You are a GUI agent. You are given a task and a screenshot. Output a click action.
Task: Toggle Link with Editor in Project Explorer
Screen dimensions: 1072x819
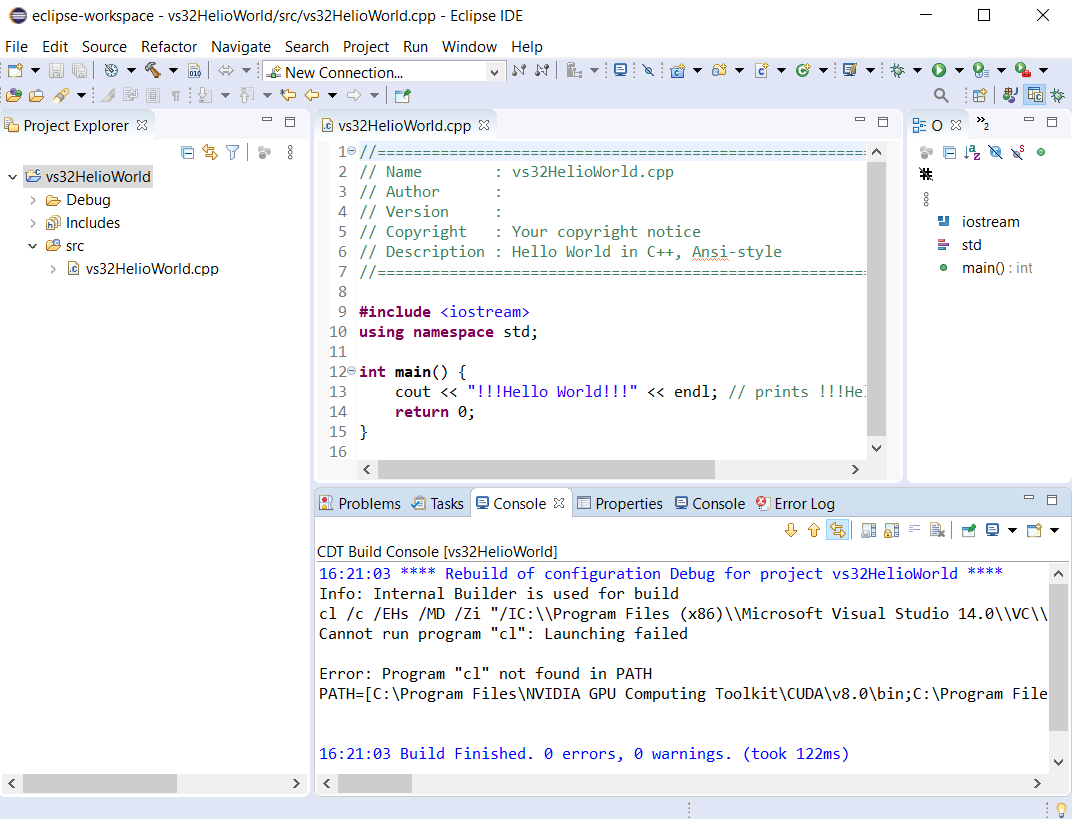(x=210, y=152)
